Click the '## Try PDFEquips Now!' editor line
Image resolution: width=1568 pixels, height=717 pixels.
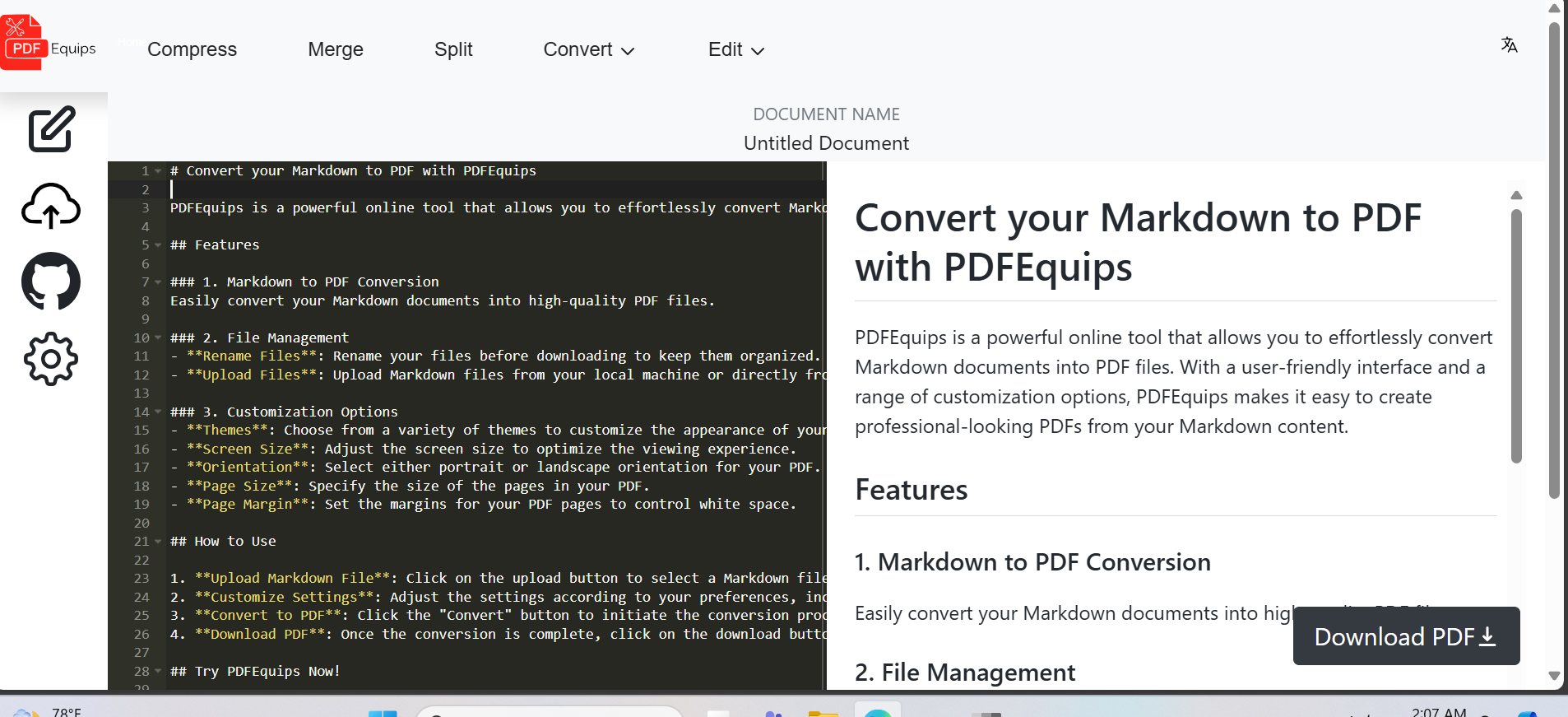tap(255, 672)
